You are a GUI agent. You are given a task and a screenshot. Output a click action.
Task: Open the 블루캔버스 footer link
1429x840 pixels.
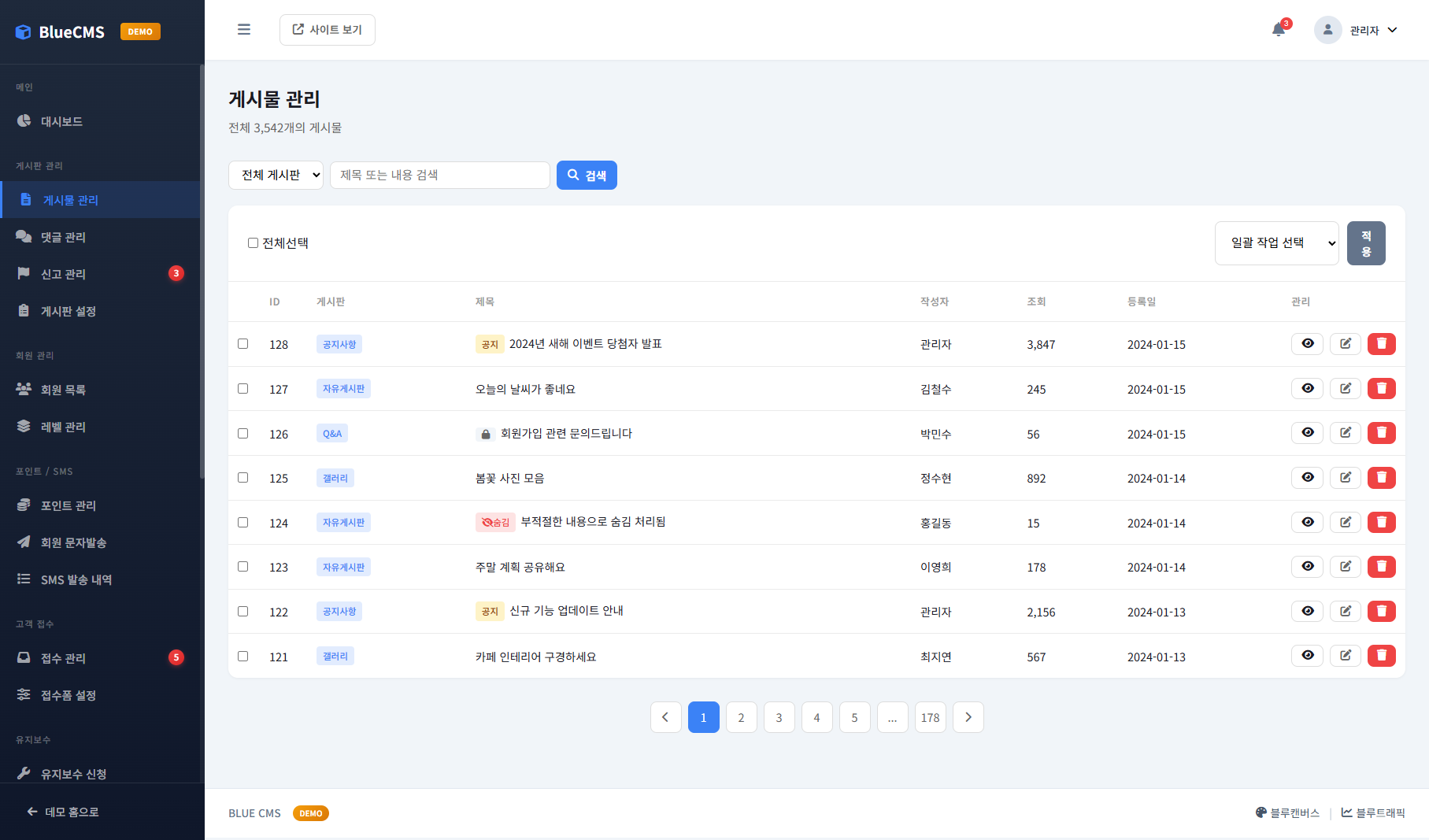click(1287, 812)
